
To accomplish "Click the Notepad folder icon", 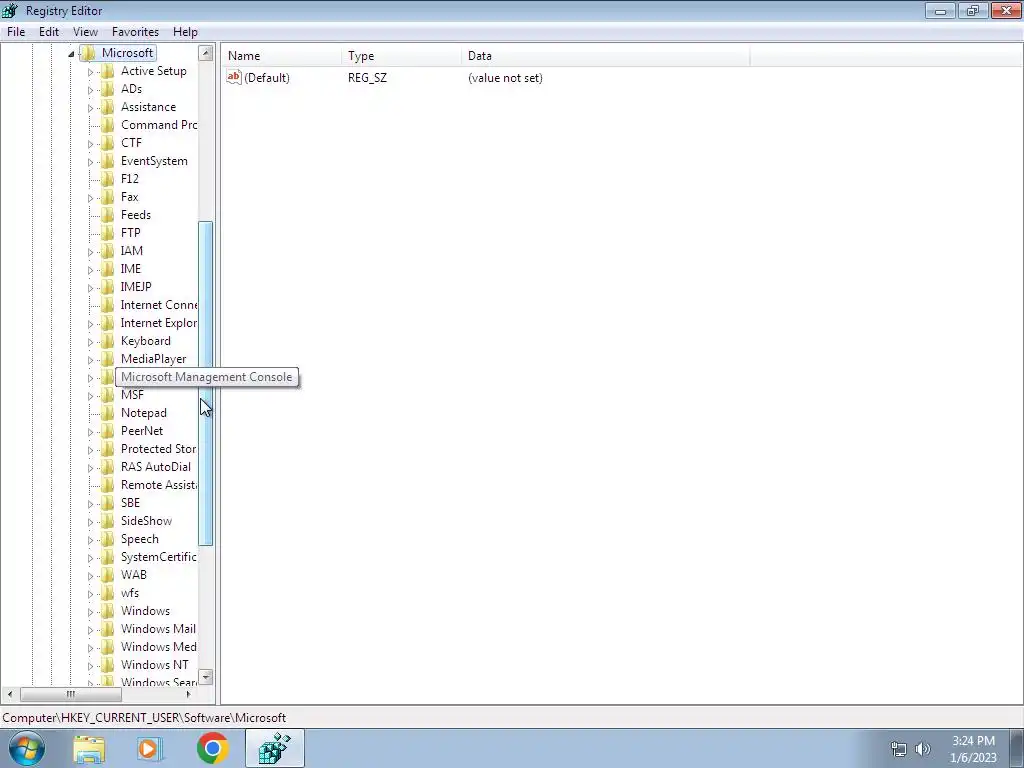I will point(108,413).
